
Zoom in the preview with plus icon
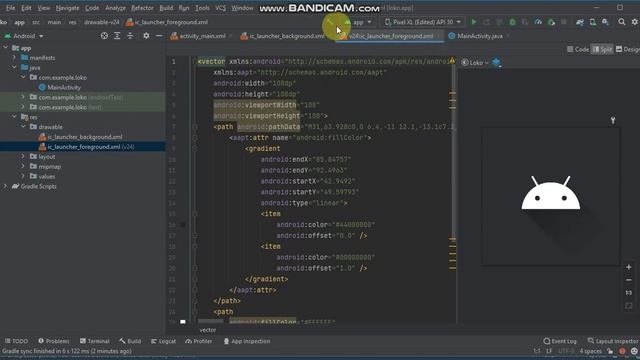point(629,267)
